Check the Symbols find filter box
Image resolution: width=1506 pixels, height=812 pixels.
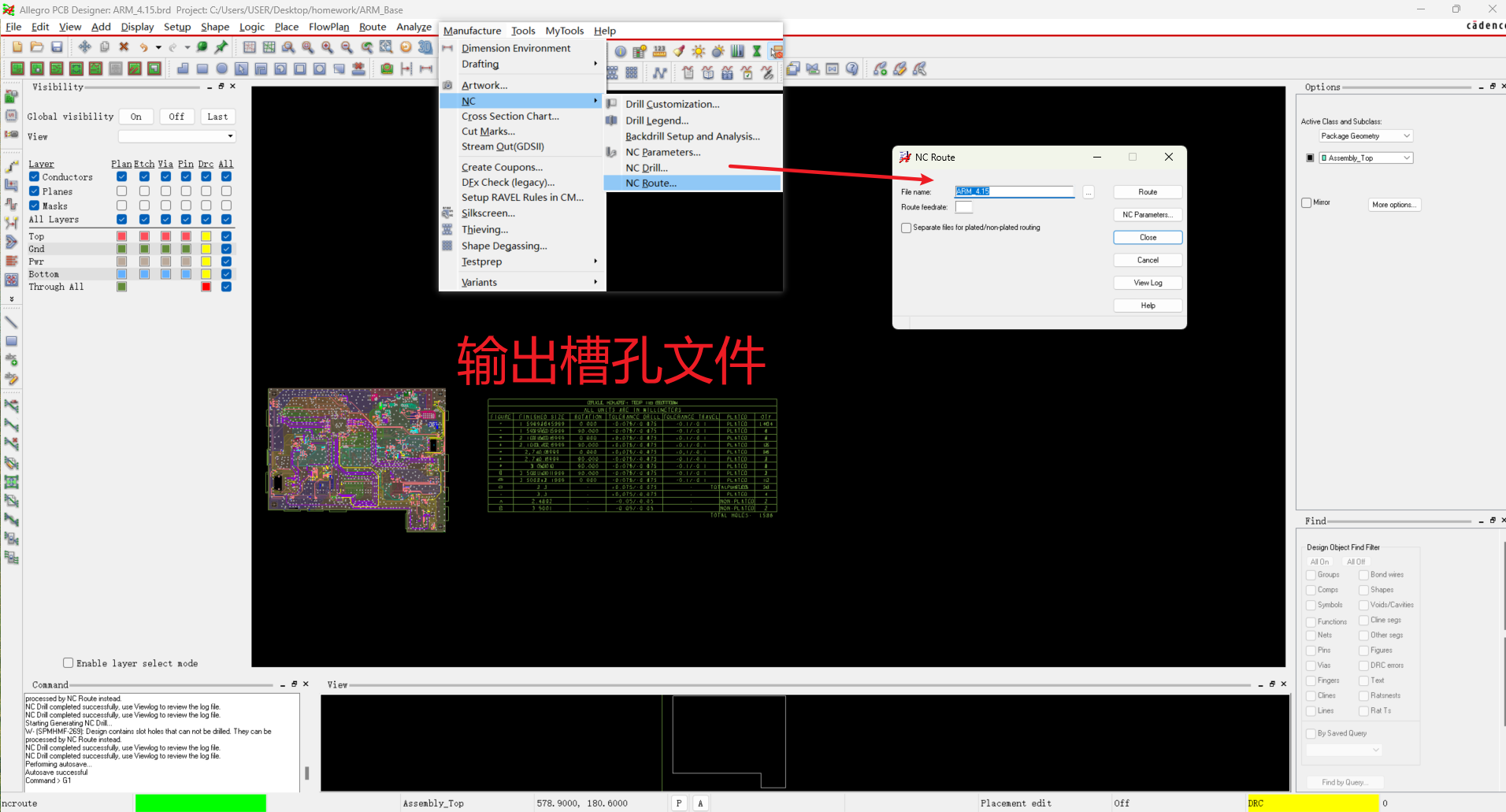point(1311,606)
